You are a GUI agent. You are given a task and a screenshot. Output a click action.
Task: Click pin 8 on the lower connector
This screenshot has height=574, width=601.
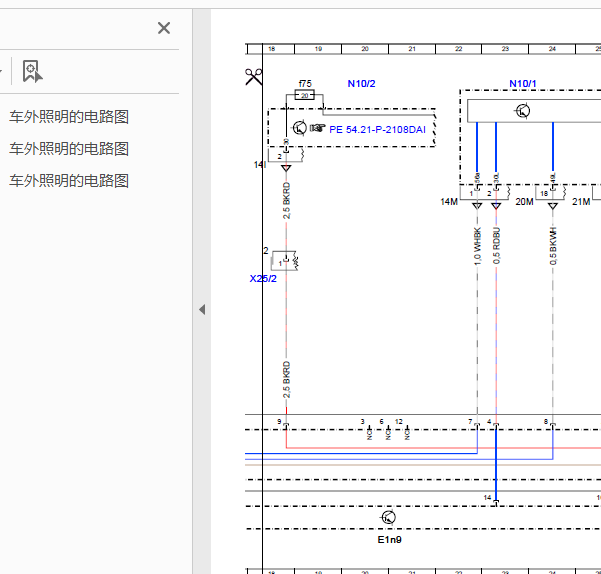click(x=546, y=421)
